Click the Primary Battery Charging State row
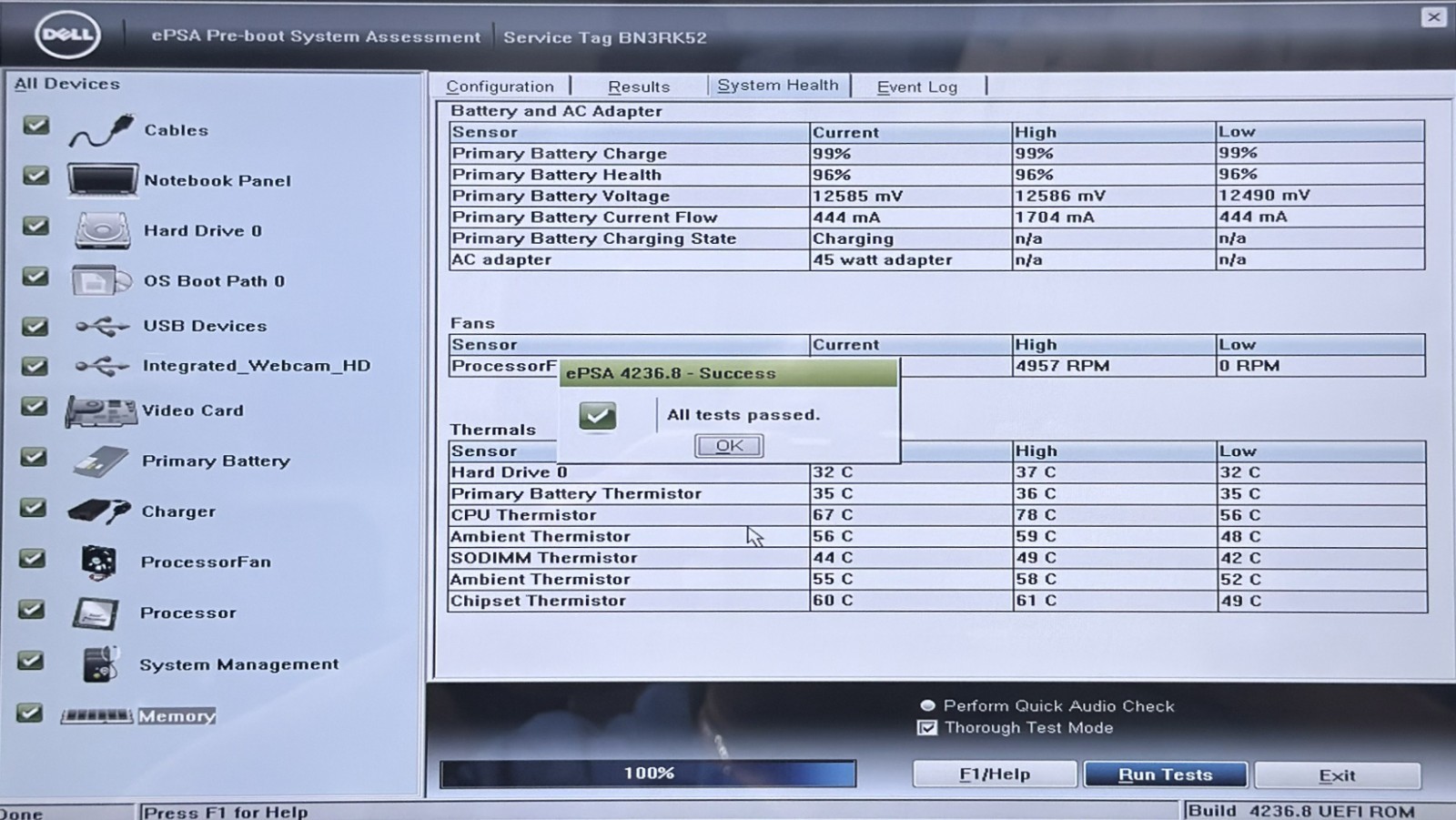The width and height of the screenshot is (1456, 820). click(936, 238)
